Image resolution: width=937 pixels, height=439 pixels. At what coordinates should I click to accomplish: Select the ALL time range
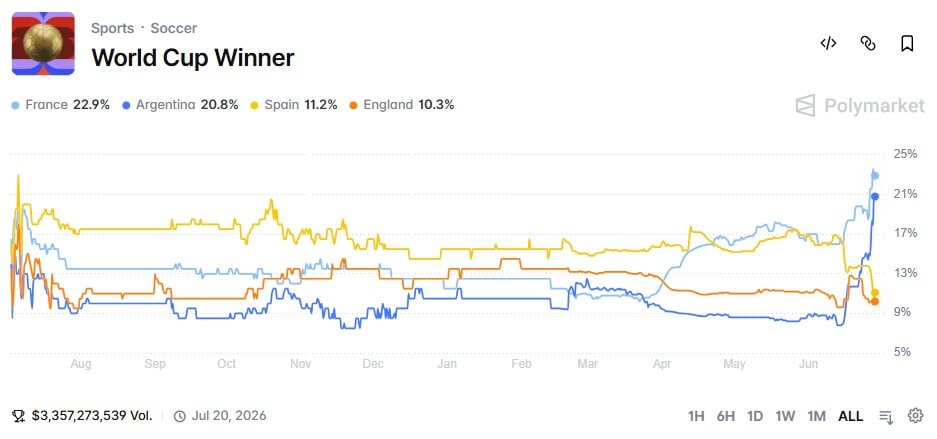(x=850, y=416)
